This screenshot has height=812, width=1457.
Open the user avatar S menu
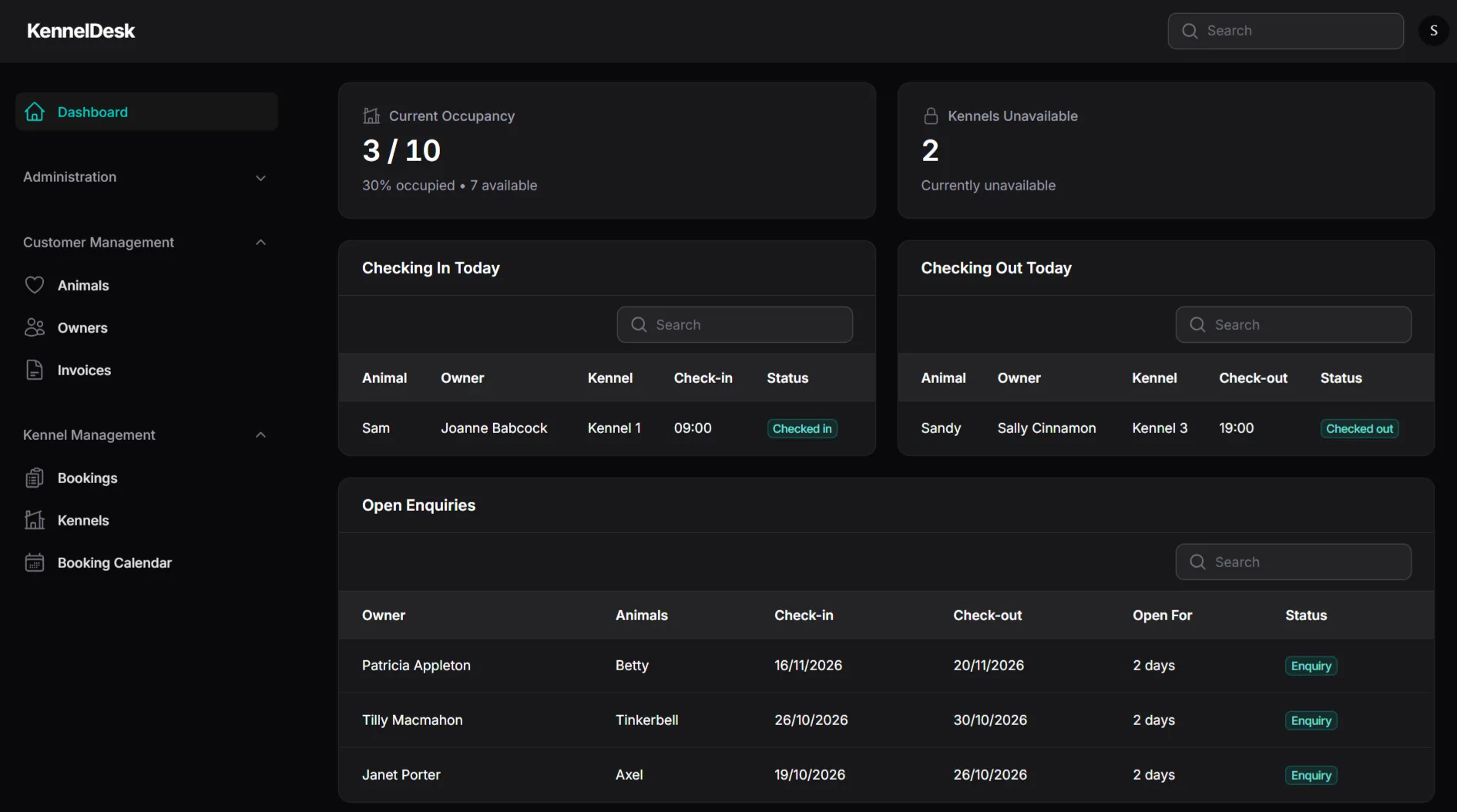point(1434,31)
